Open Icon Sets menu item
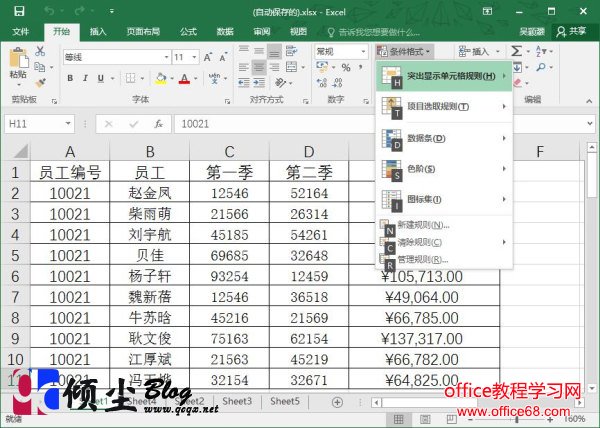Viewport: 600px width, 428px height. click(444, 199)
